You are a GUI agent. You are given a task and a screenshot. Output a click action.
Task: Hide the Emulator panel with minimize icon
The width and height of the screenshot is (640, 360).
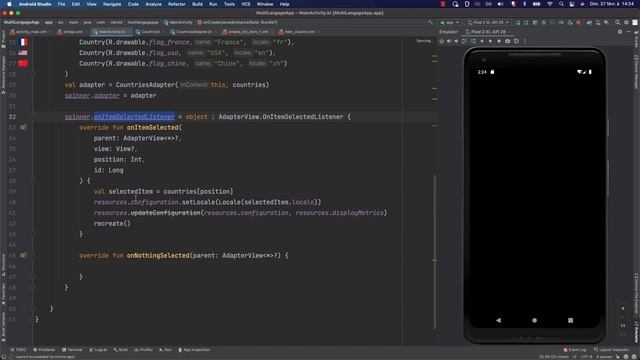[629, 31]
